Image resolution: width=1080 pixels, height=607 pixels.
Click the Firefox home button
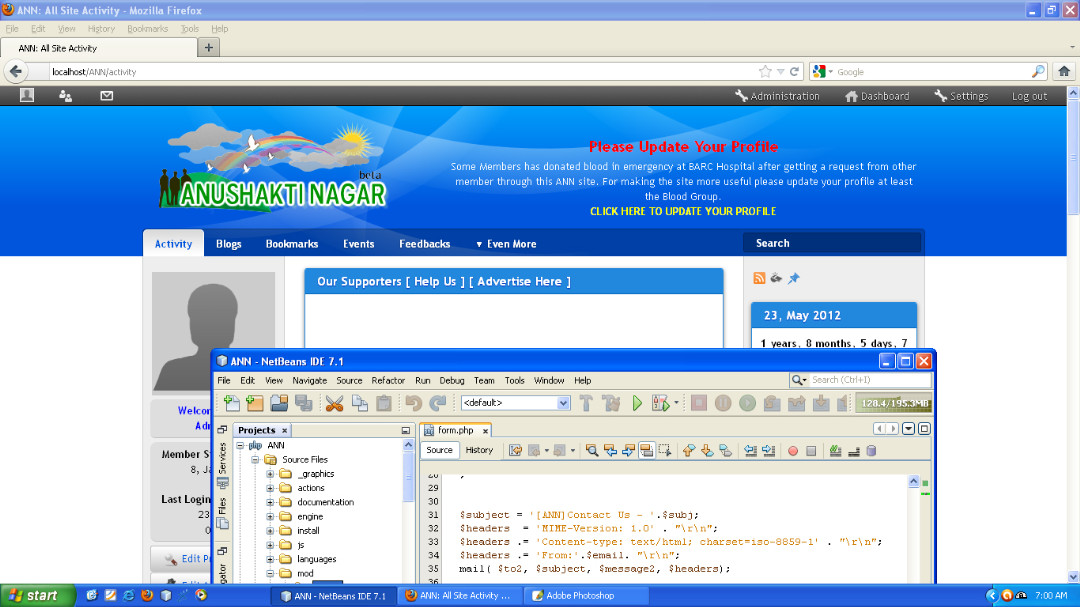click(x=1064, y=71)
